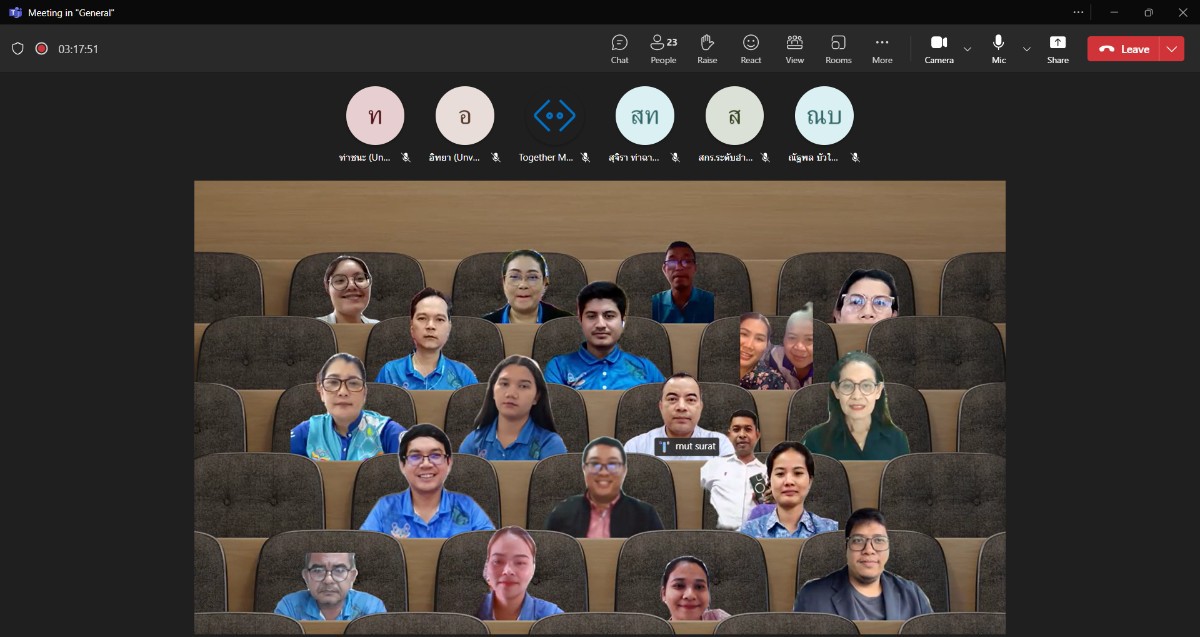This screenshot has width=1200, height=637.
Task: Select the Together M... participant avatar
Action: [555, 116]
